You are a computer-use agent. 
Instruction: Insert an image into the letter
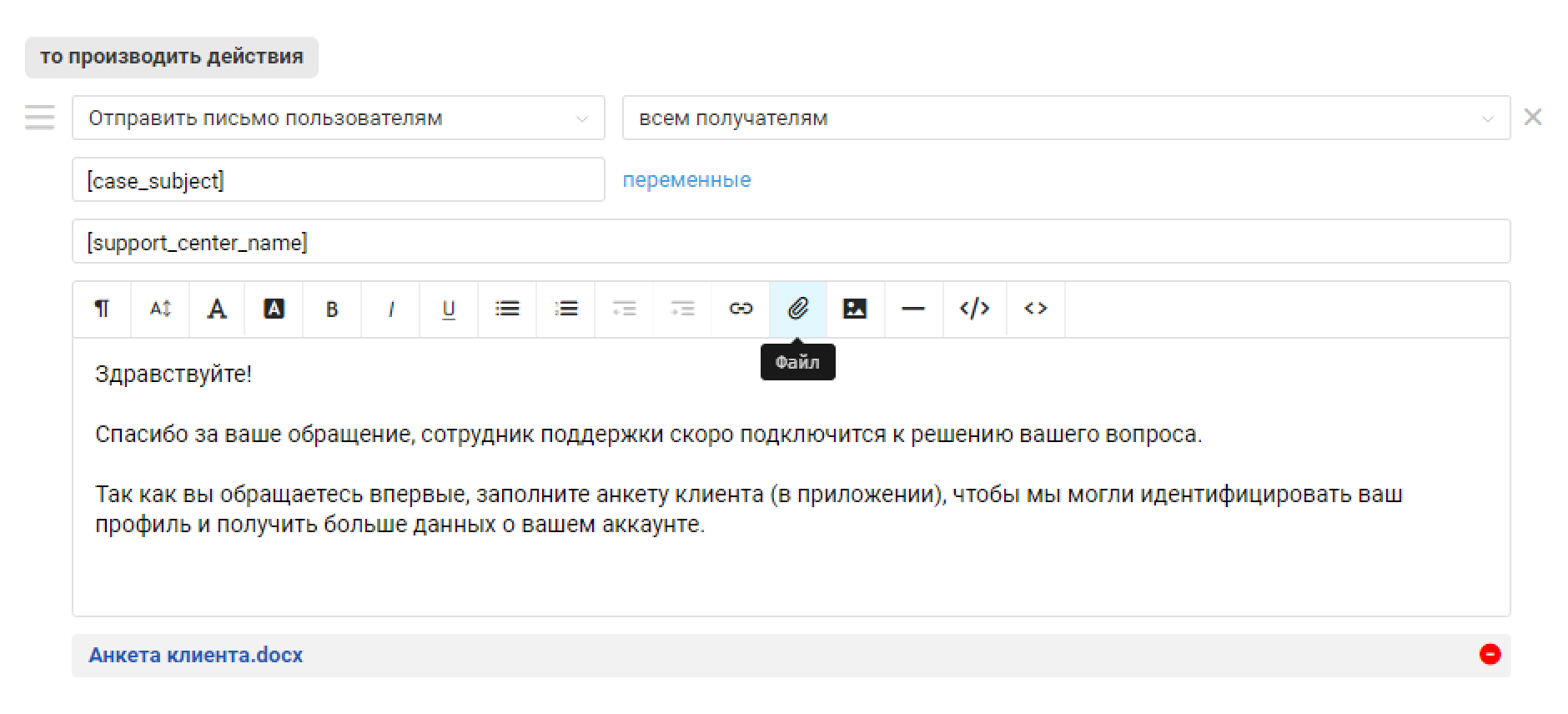click(856, 309)
